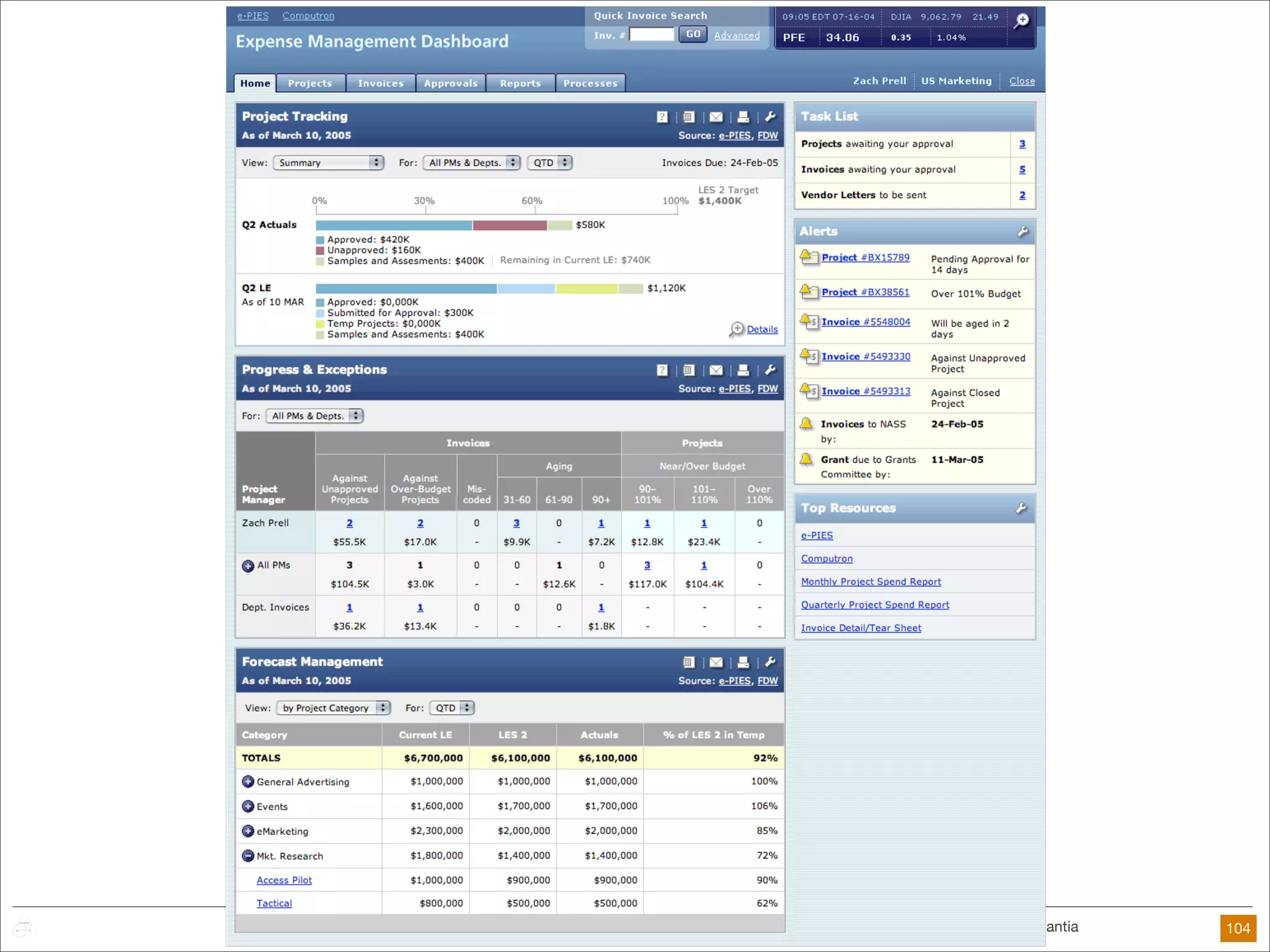Viewport: 1270px width, 952px height.
Task: Expand the All PMs row
Action: tap(248, 566)
